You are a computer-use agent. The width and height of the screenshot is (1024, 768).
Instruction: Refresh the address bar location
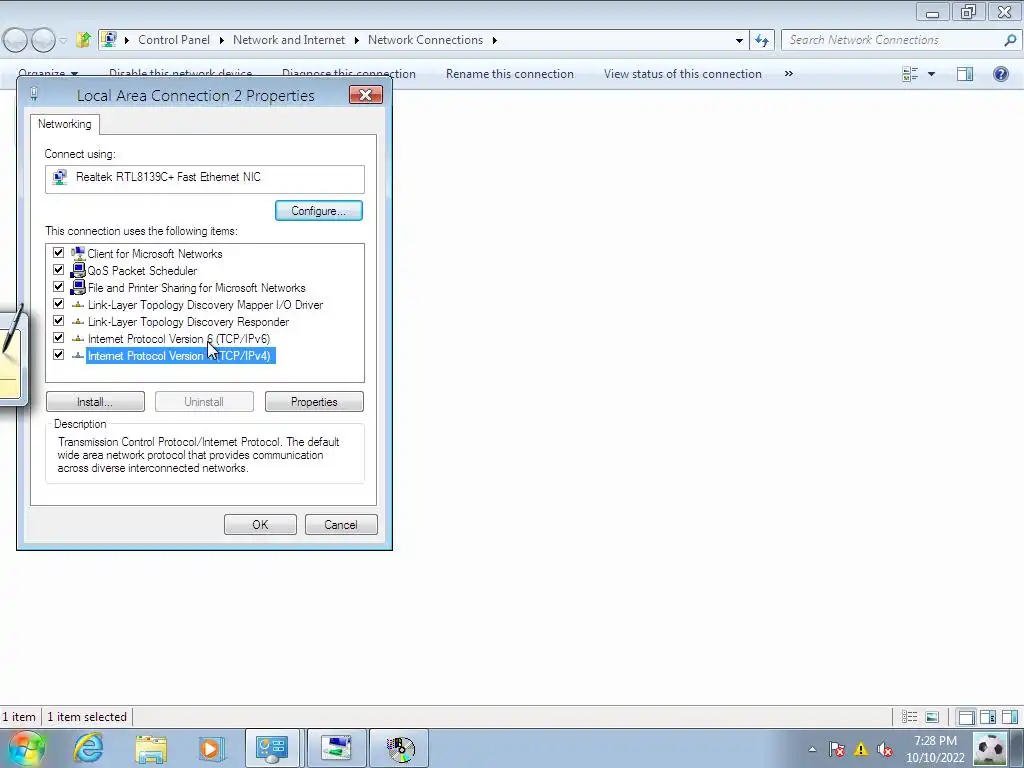pos(762,40)
